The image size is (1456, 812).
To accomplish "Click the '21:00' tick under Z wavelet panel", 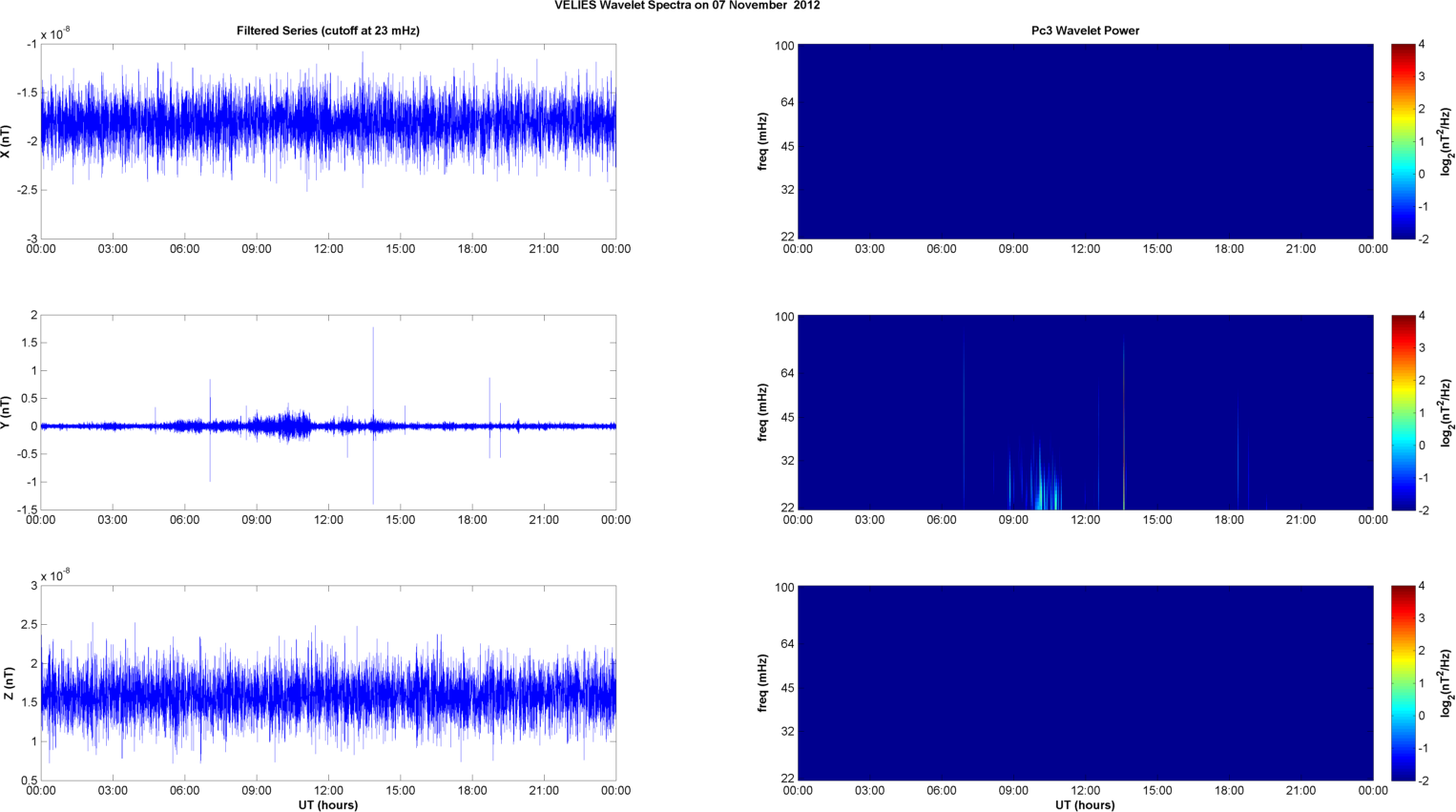I will click(1301, 790).
